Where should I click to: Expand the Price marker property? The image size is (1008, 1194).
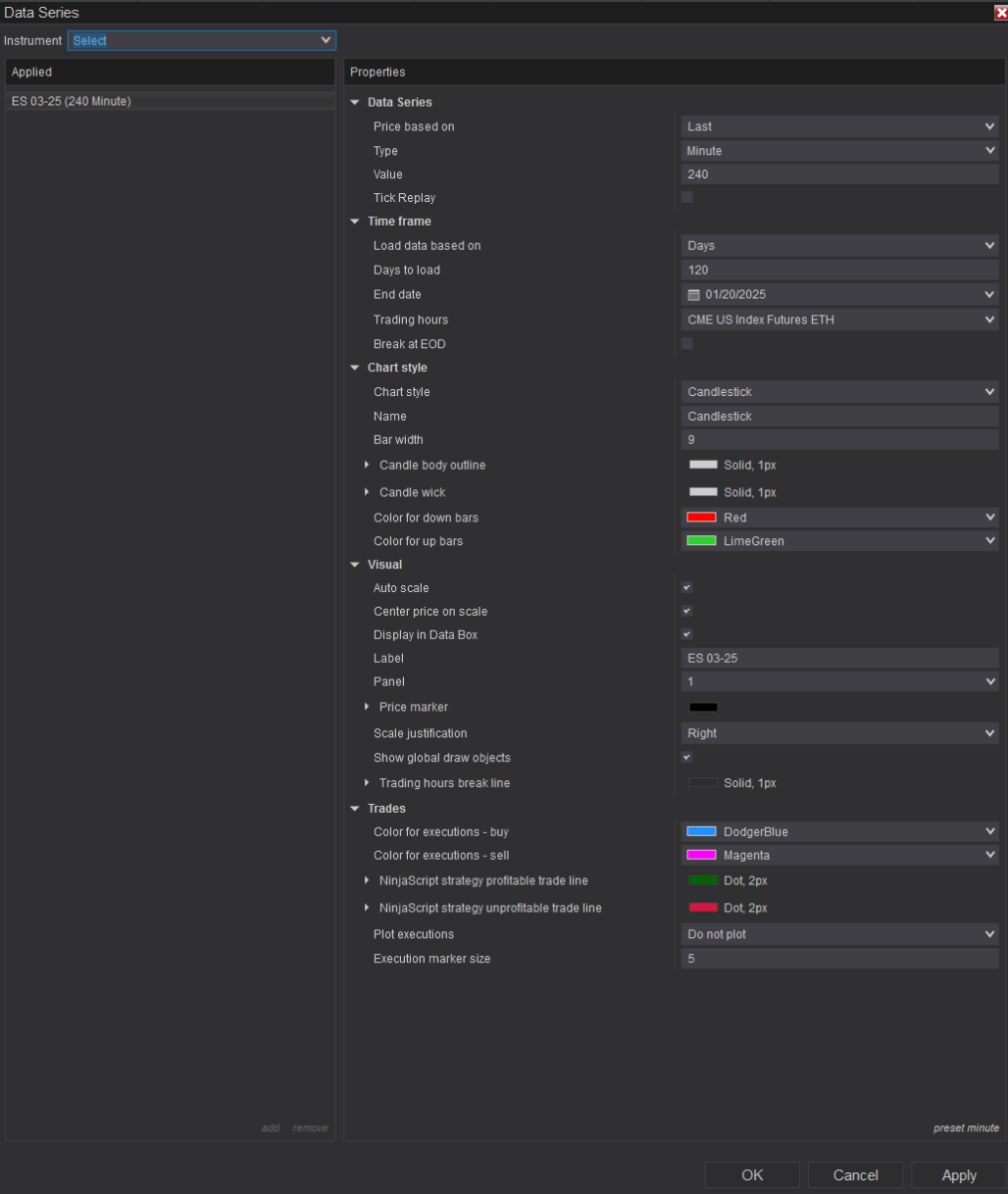point(367,706)
